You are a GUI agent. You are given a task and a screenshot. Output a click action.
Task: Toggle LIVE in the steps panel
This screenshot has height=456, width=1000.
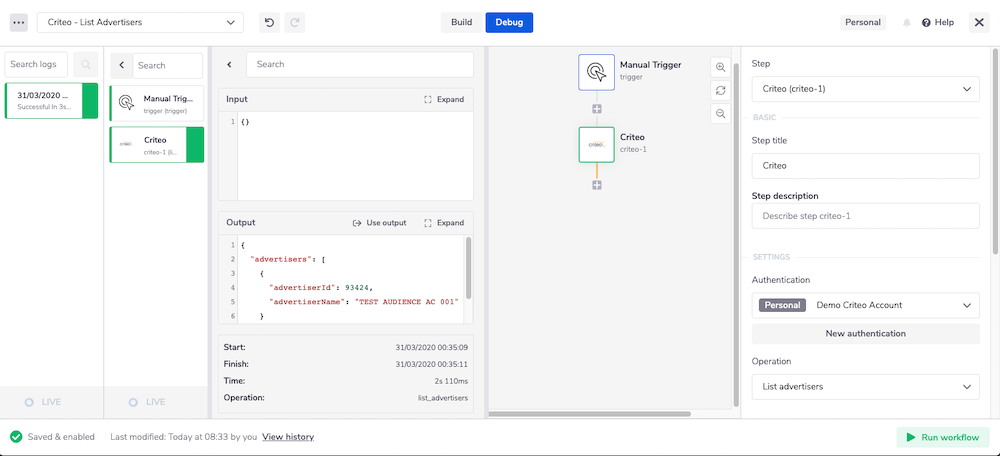147,402
